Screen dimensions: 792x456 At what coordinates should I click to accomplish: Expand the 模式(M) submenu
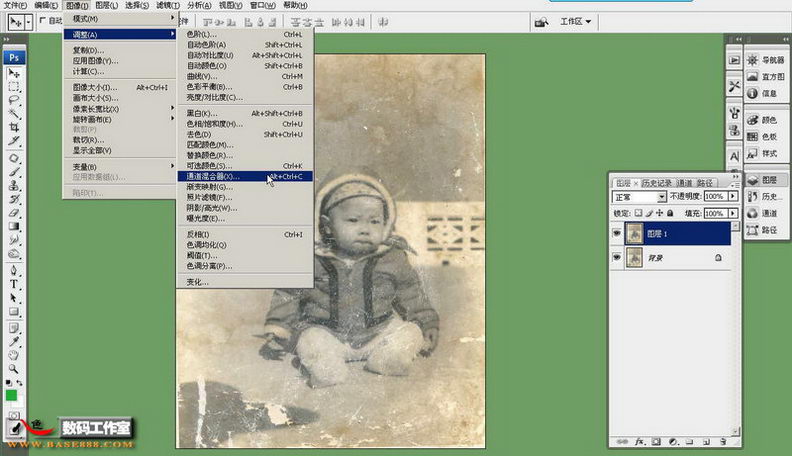[x=119, y=19]
